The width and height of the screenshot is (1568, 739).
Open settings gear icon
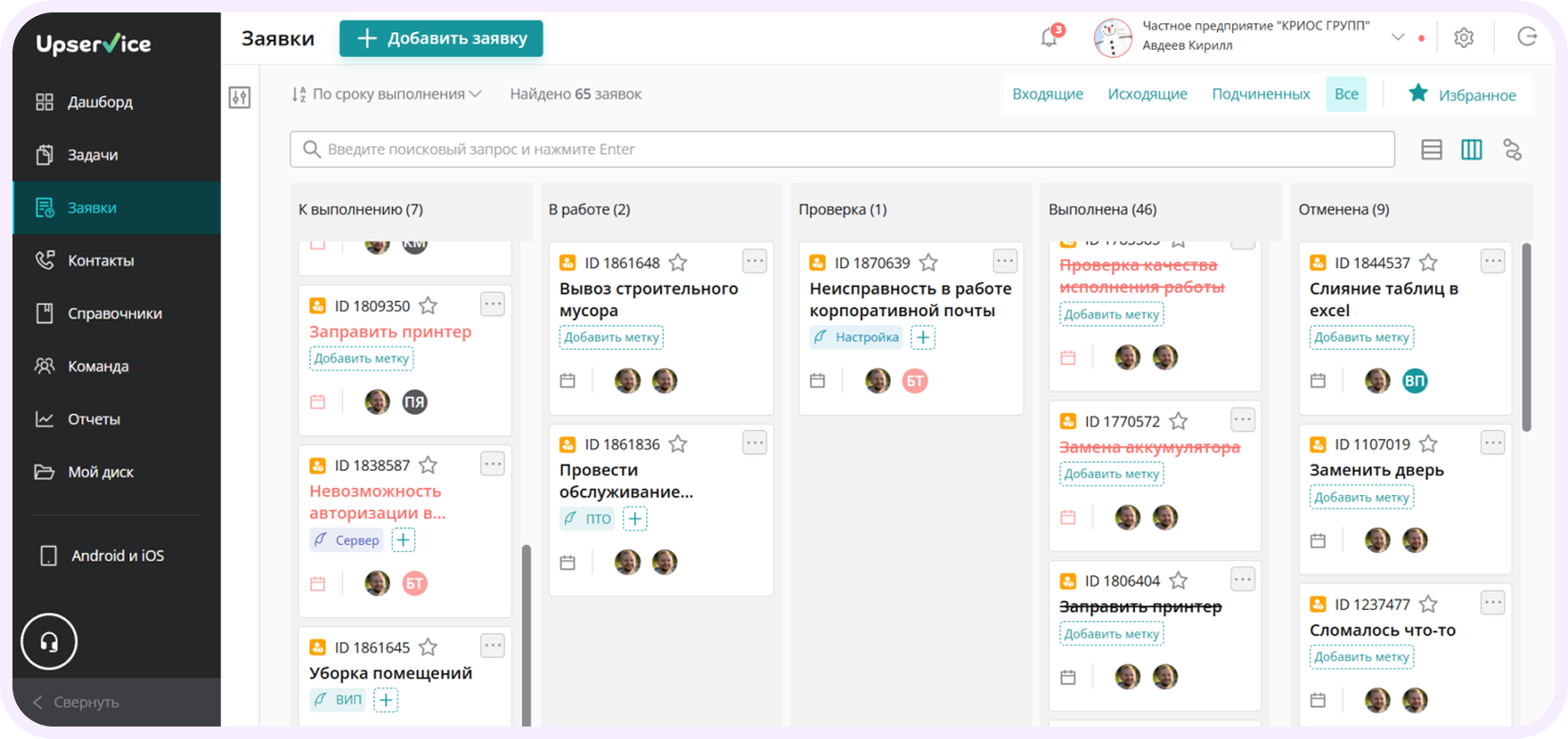tap(1464, 37)
